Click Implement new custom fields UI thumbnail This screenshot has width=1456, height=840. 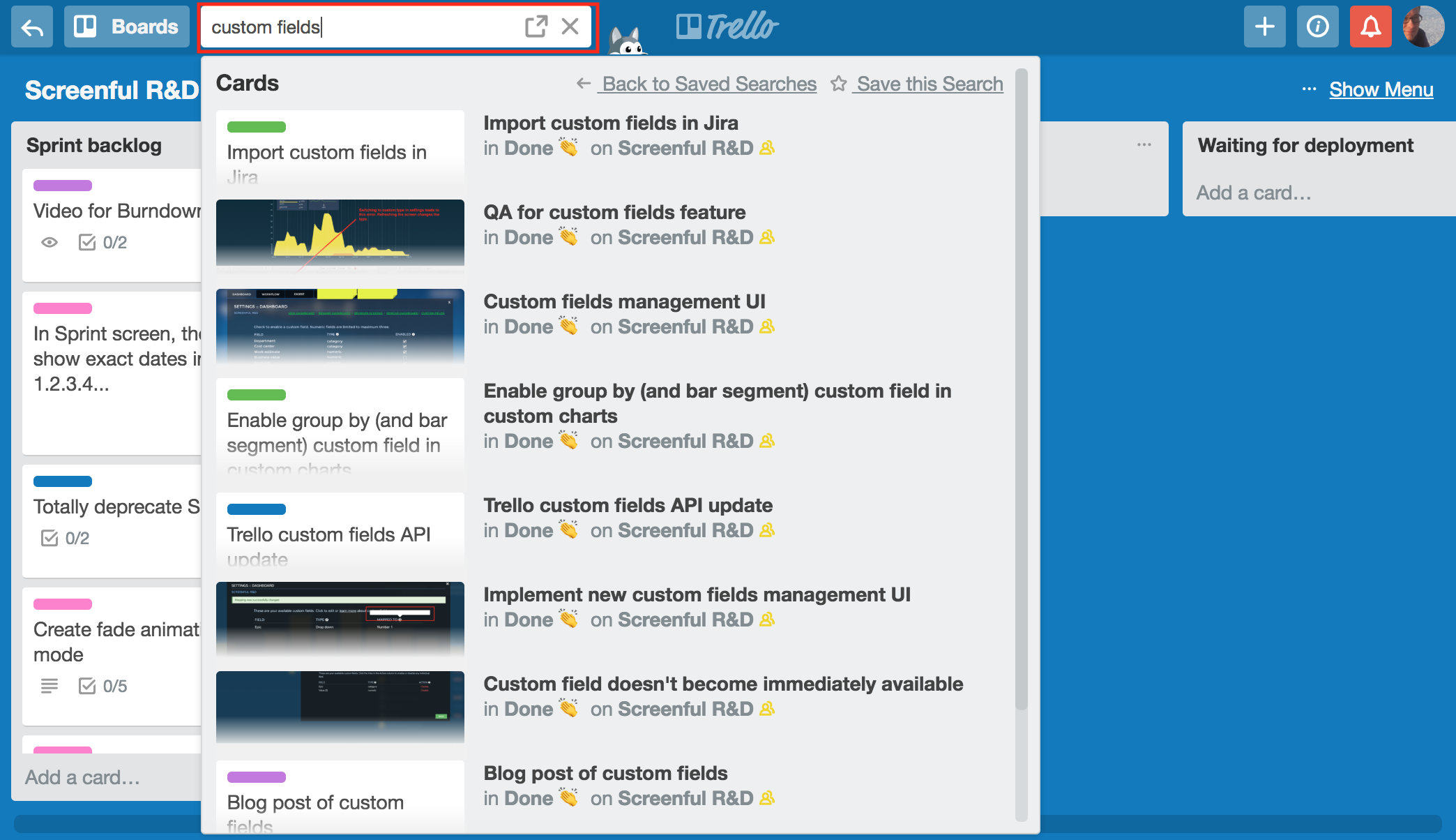340,618
